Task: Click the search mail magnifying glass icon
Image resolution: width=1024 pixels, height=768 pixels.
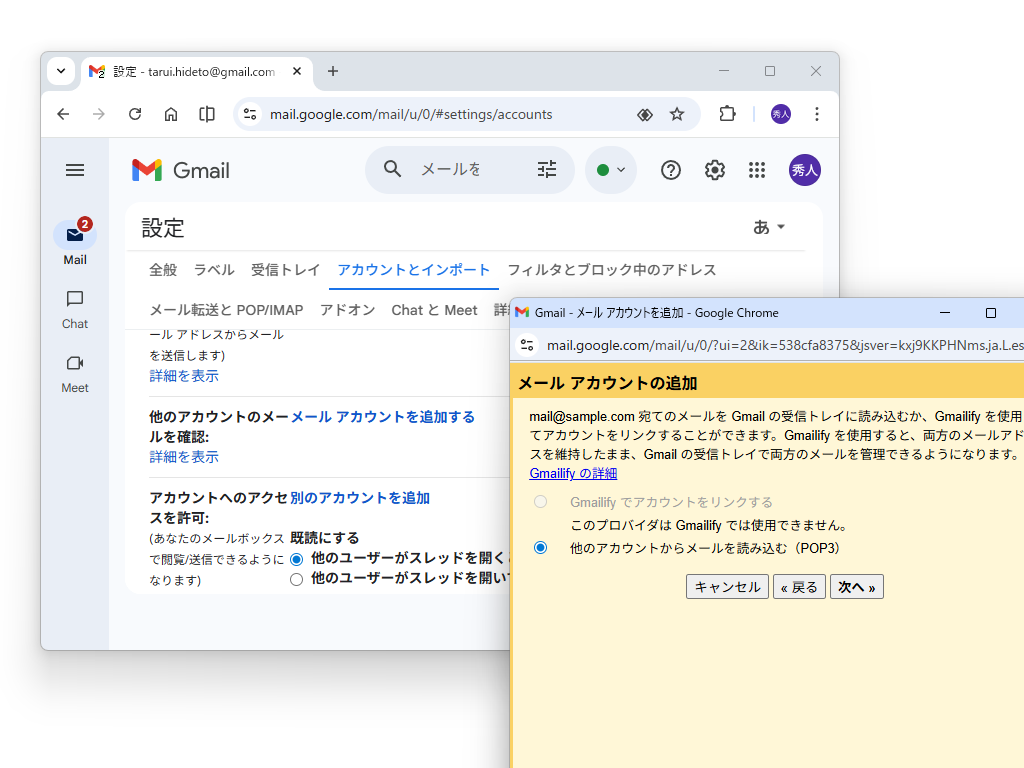Action: (392, 169)
